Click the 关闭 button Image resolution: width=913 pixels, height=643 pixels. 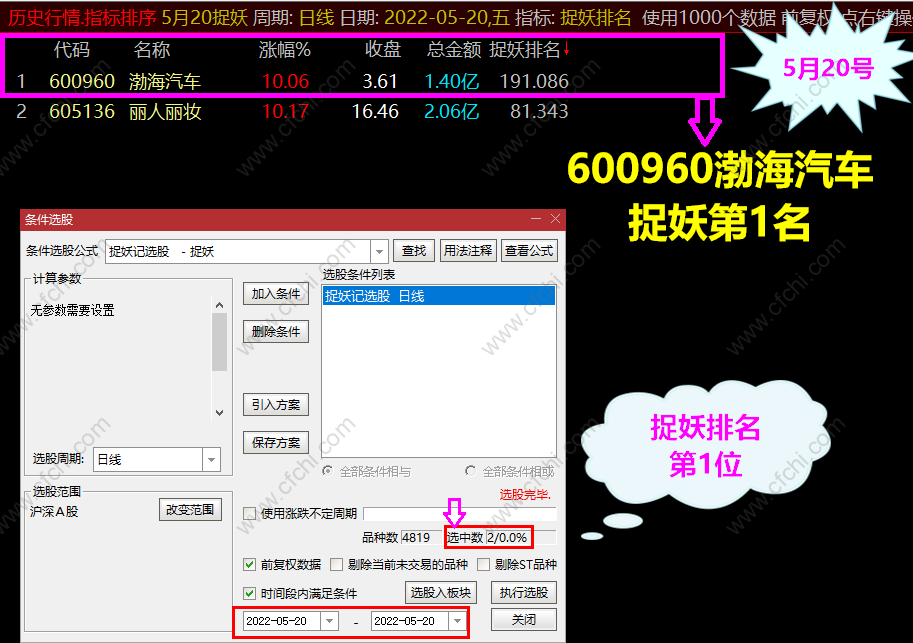coord(523,620)
